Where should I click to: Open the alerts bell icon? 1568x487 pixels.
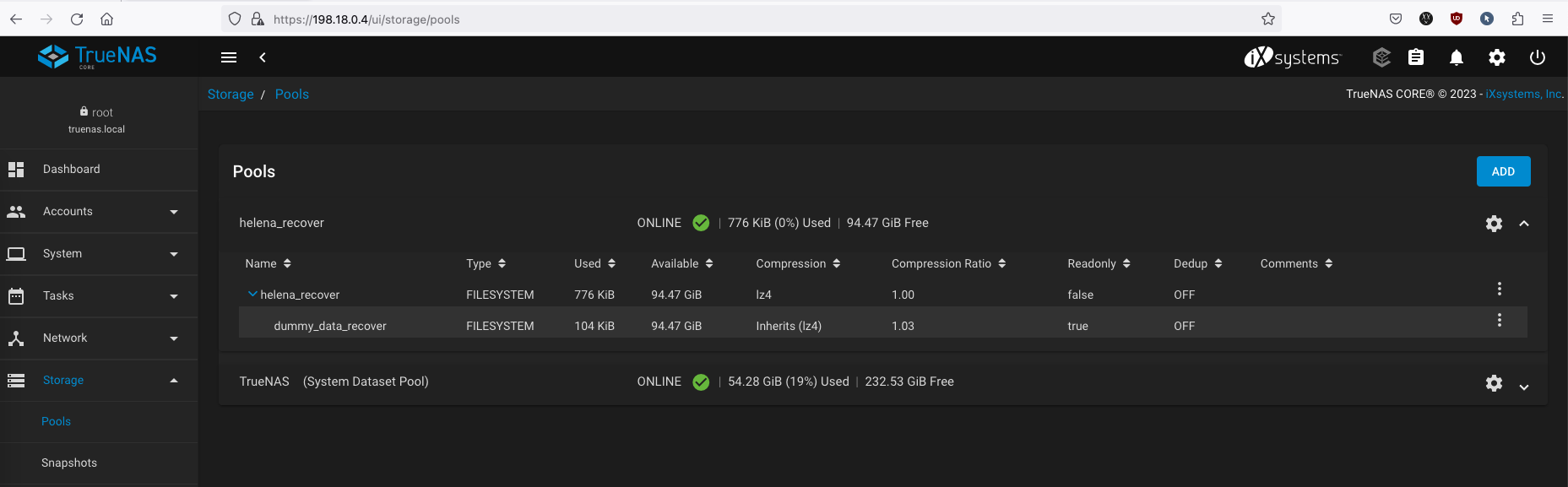pyautogui.click(x=1457, y=57)
